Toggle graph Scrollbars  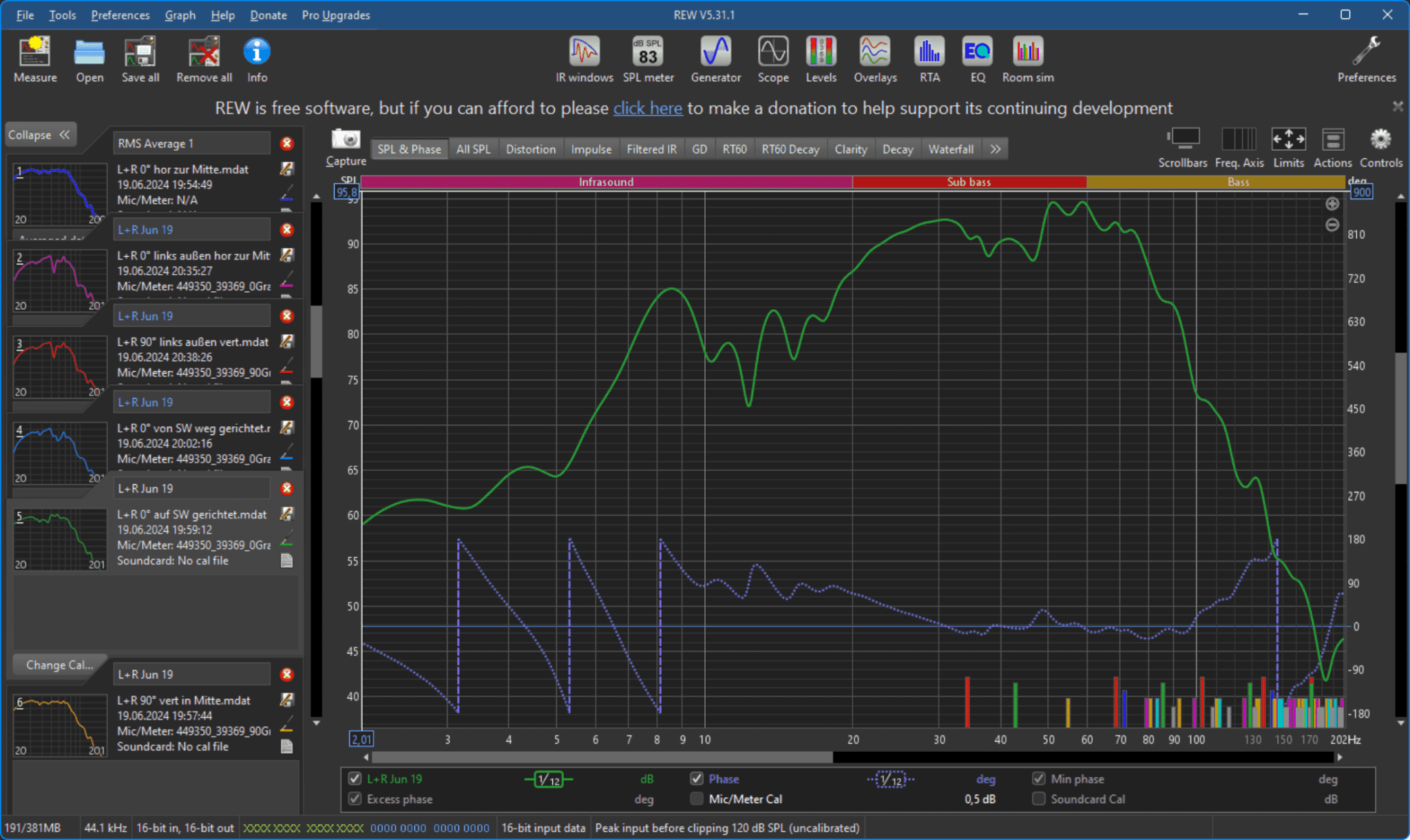pos(1183,147)
